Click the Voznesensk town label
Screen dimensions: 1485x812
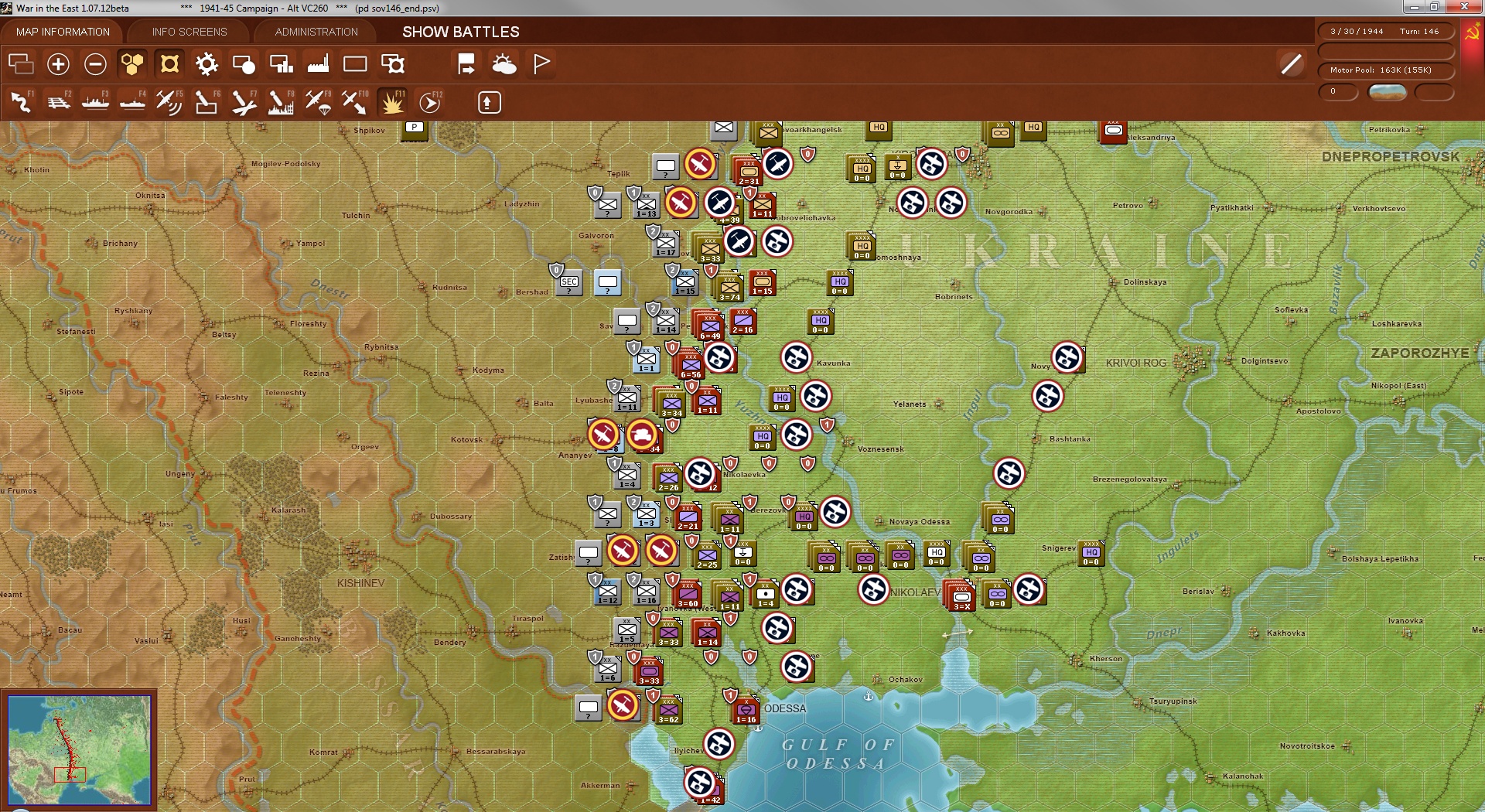tap(880, 449)
